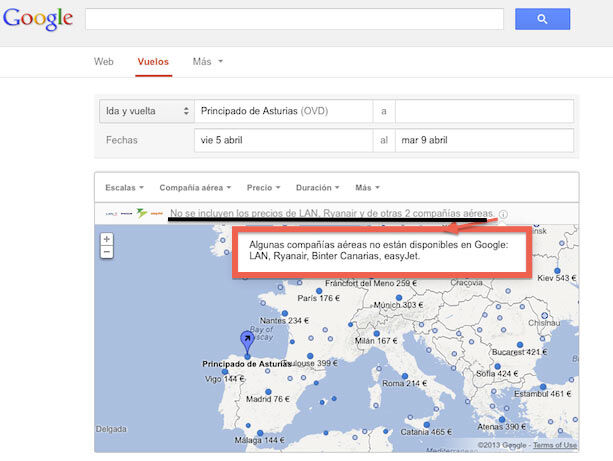The height and width of the screenshot is (461, 613).
Task: Expand the Más filter dropdown in filter bar
Action: coord(367,188)
